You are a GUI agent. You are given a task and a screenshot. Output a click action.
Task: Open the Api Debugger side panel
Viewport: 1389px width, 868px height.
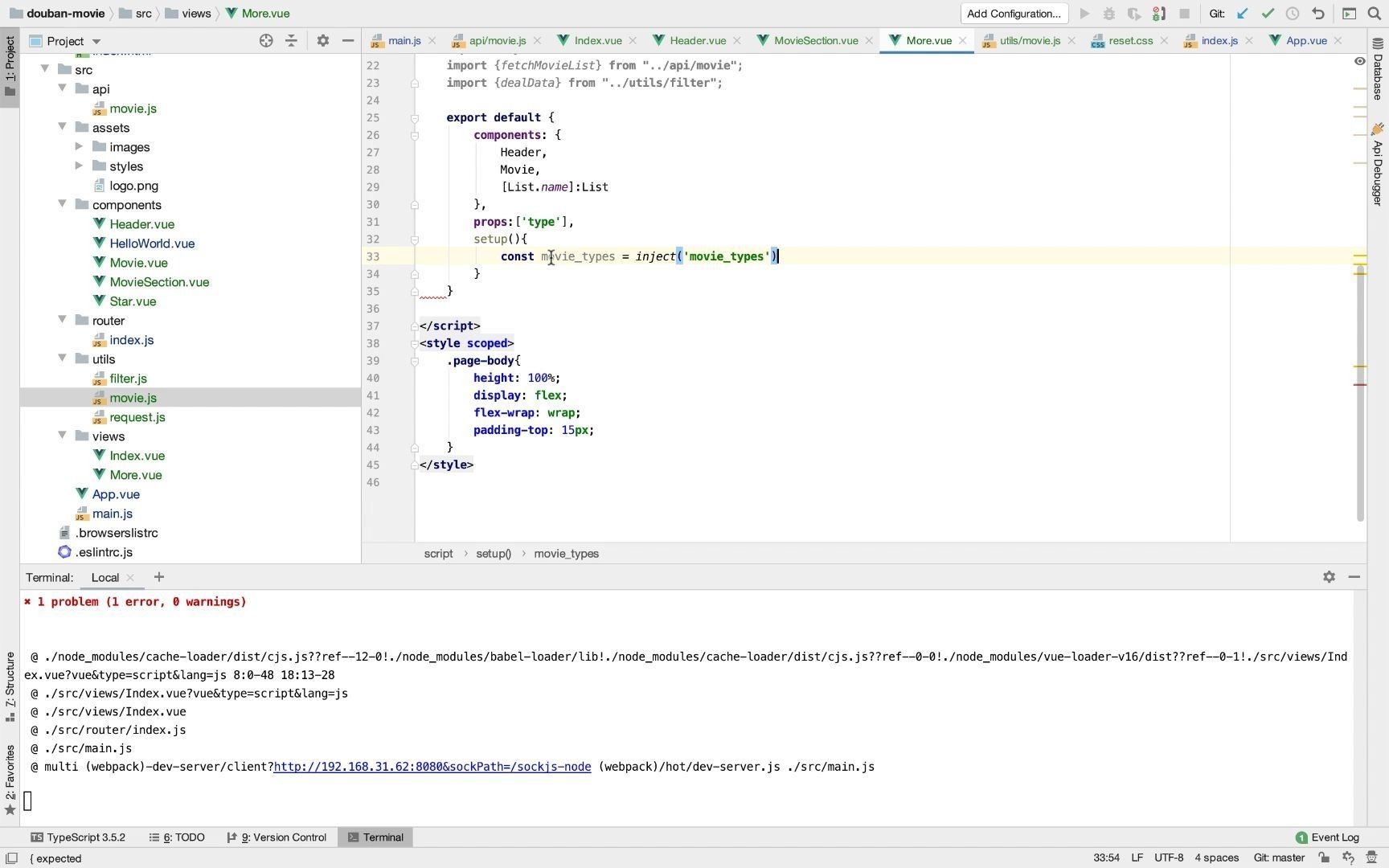coord(1378,166)
